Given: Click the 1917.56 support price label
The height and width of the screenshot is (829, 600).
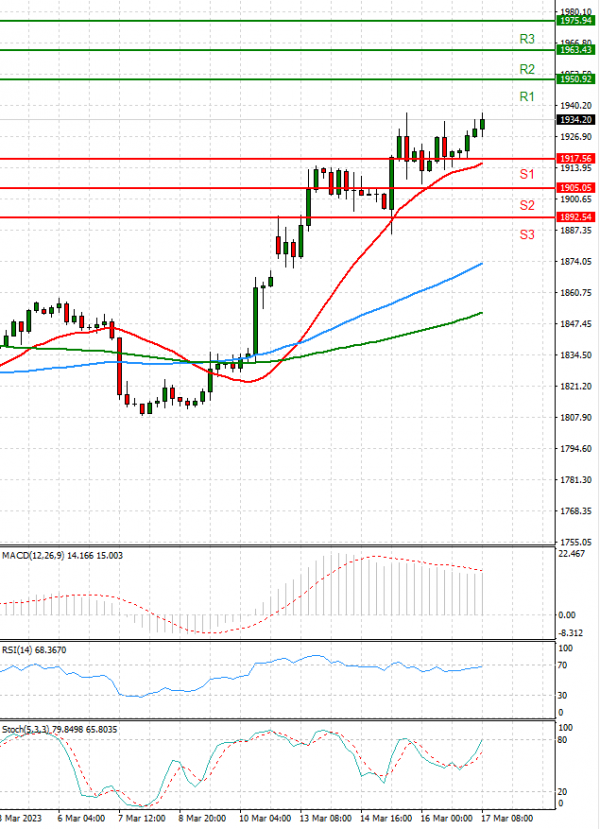Looking at the screenshot, I should 576,159.
